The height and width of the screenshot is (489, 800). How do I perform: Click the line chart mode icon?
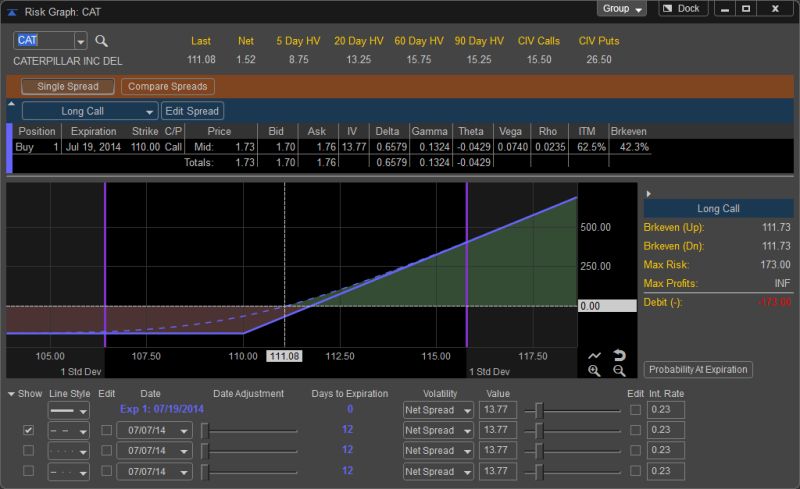point(594,356)
